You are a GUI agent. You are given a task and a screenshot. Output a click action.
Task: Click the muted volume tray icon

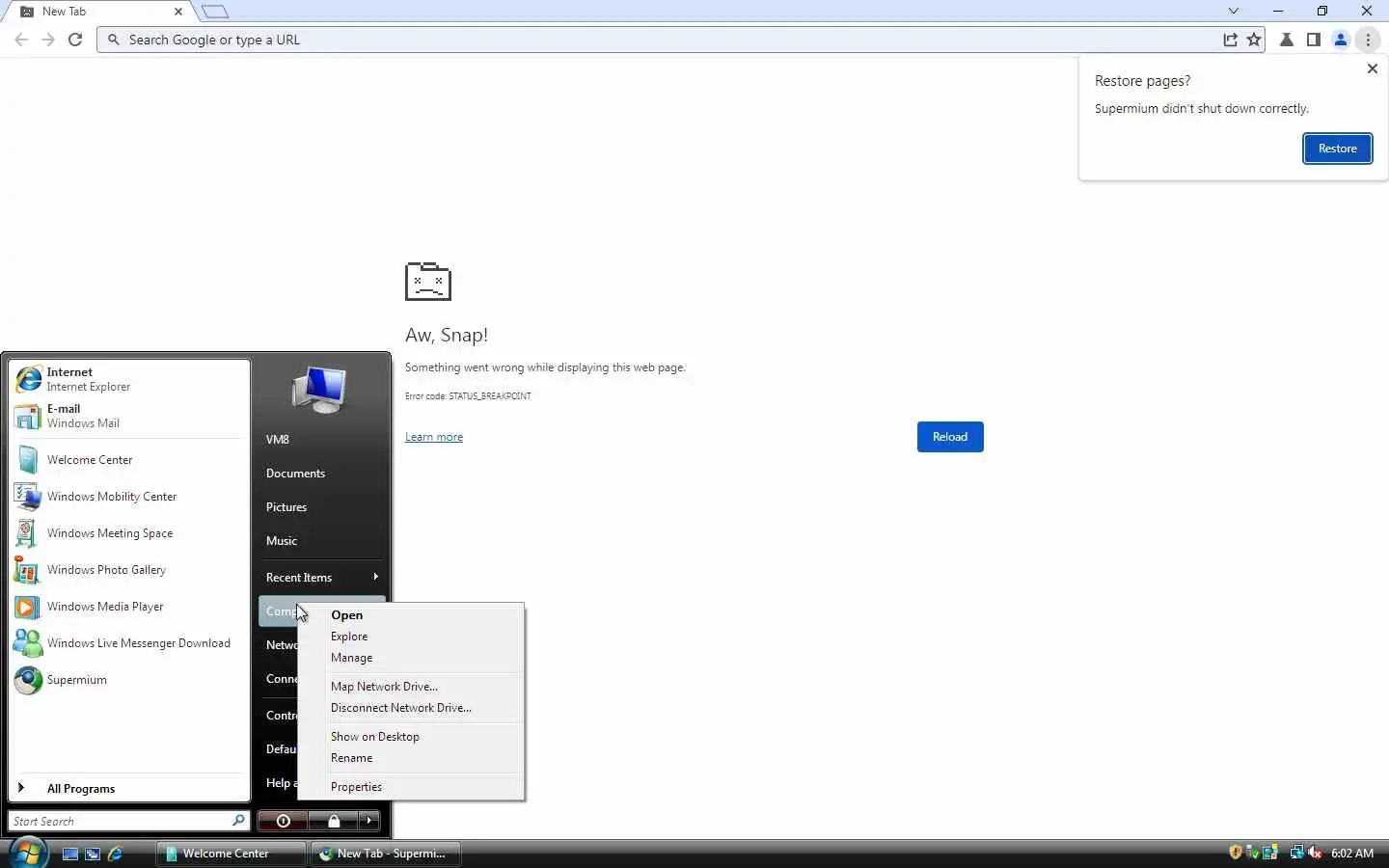point(1315,853)
